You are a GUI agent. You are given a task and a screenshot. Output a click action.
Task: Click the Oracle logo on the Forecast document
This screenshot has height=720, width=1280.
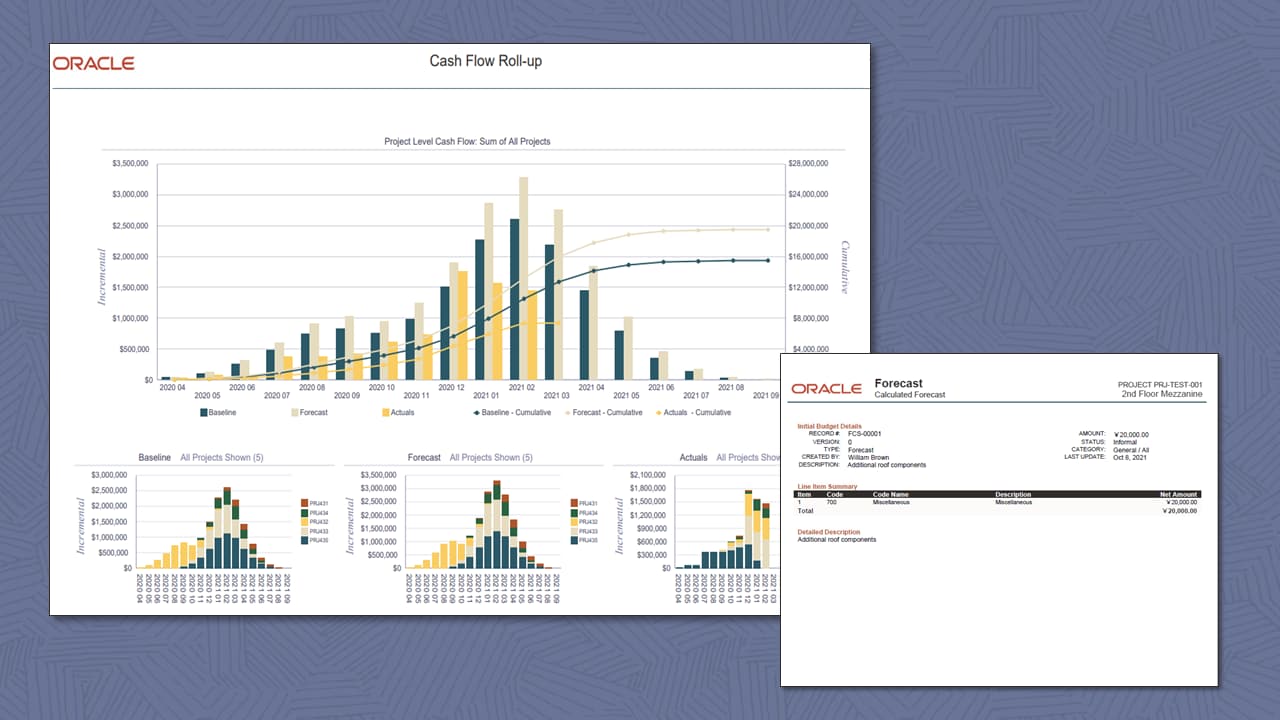pos(825,390)
